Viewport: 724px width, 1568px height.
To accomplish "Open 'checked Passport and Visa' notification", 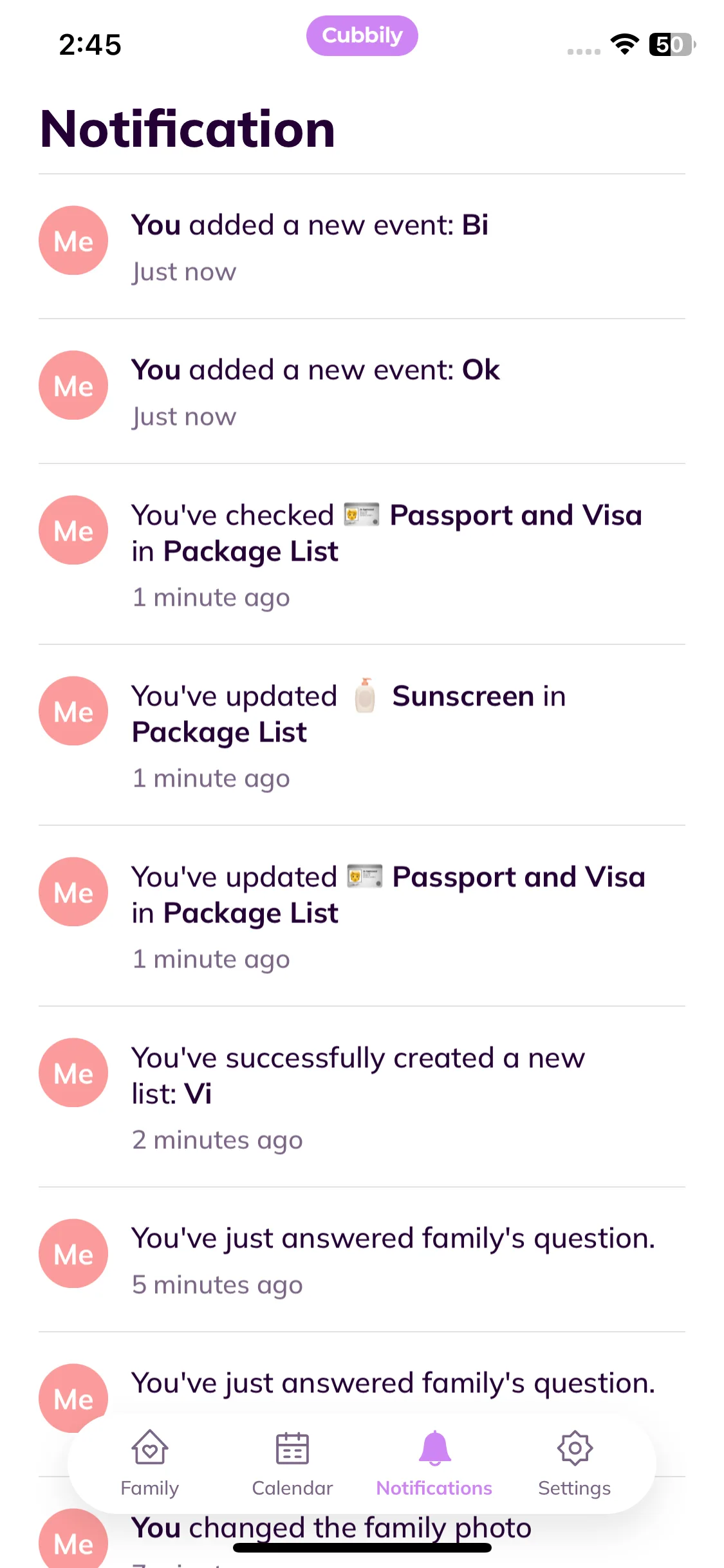I will coord(386,554).
